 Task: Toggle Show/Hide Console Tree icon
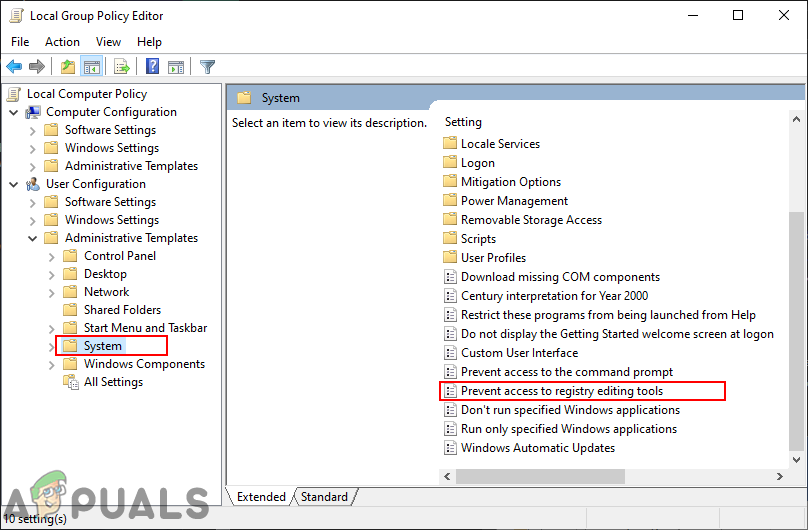[x=92, y=66]
